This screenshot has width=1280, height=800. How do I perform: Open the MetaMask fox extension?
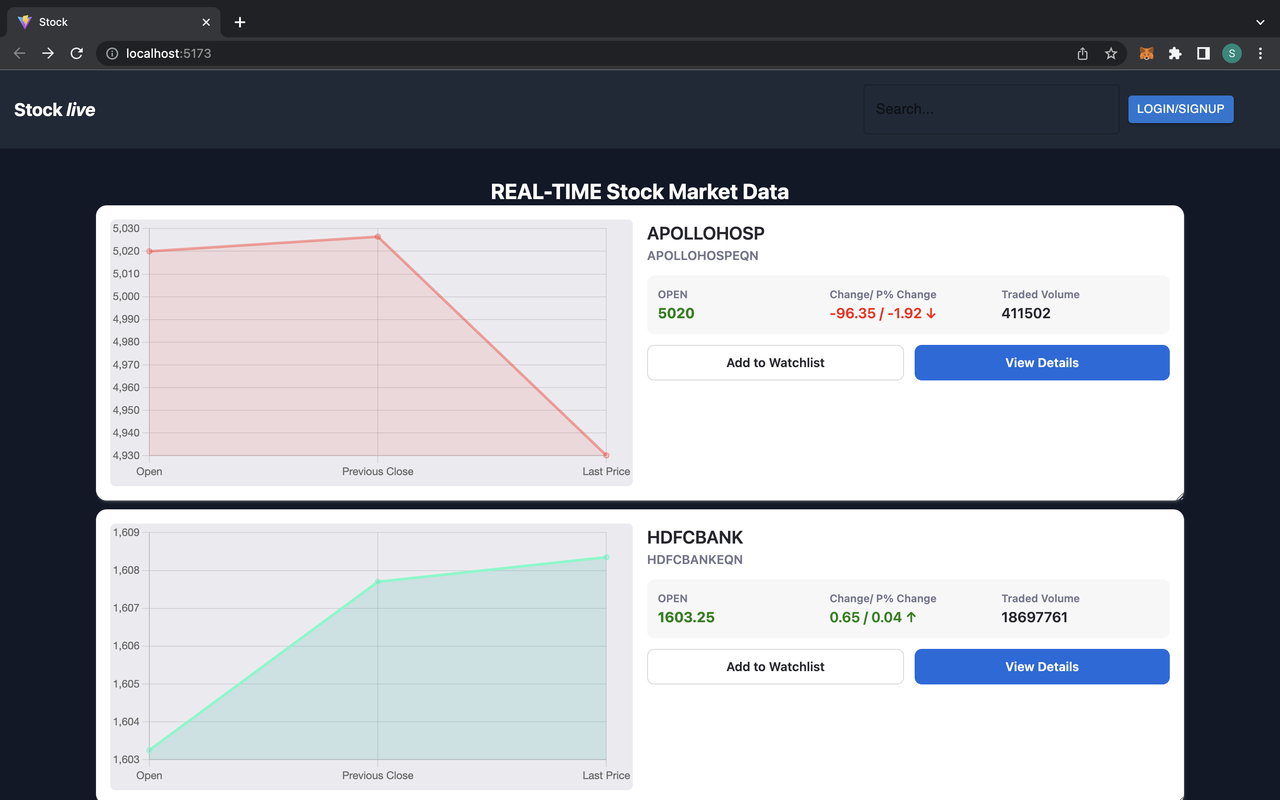tap(1146, 53)
